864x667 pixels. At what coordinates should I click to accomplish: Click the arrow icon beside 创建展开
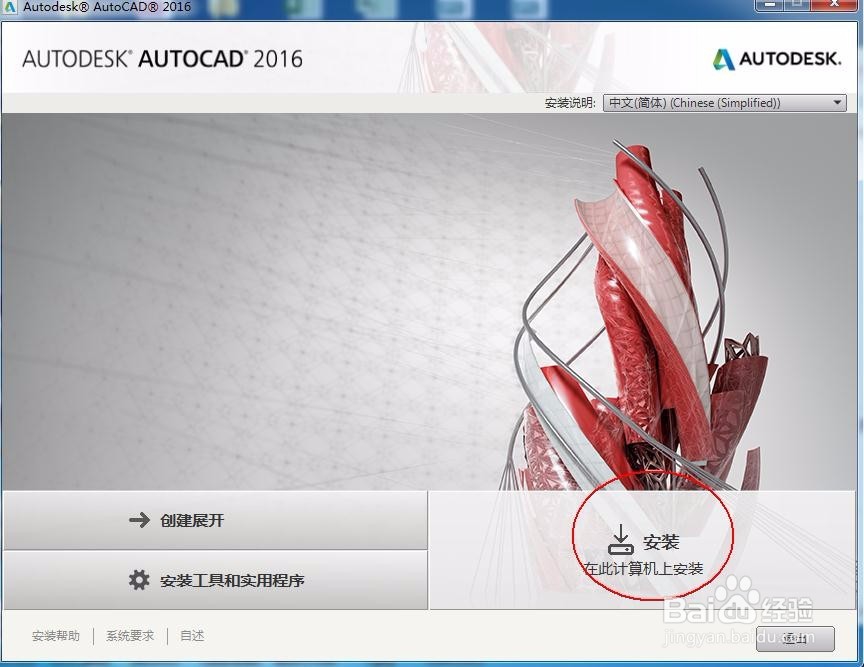pos(139,520)
